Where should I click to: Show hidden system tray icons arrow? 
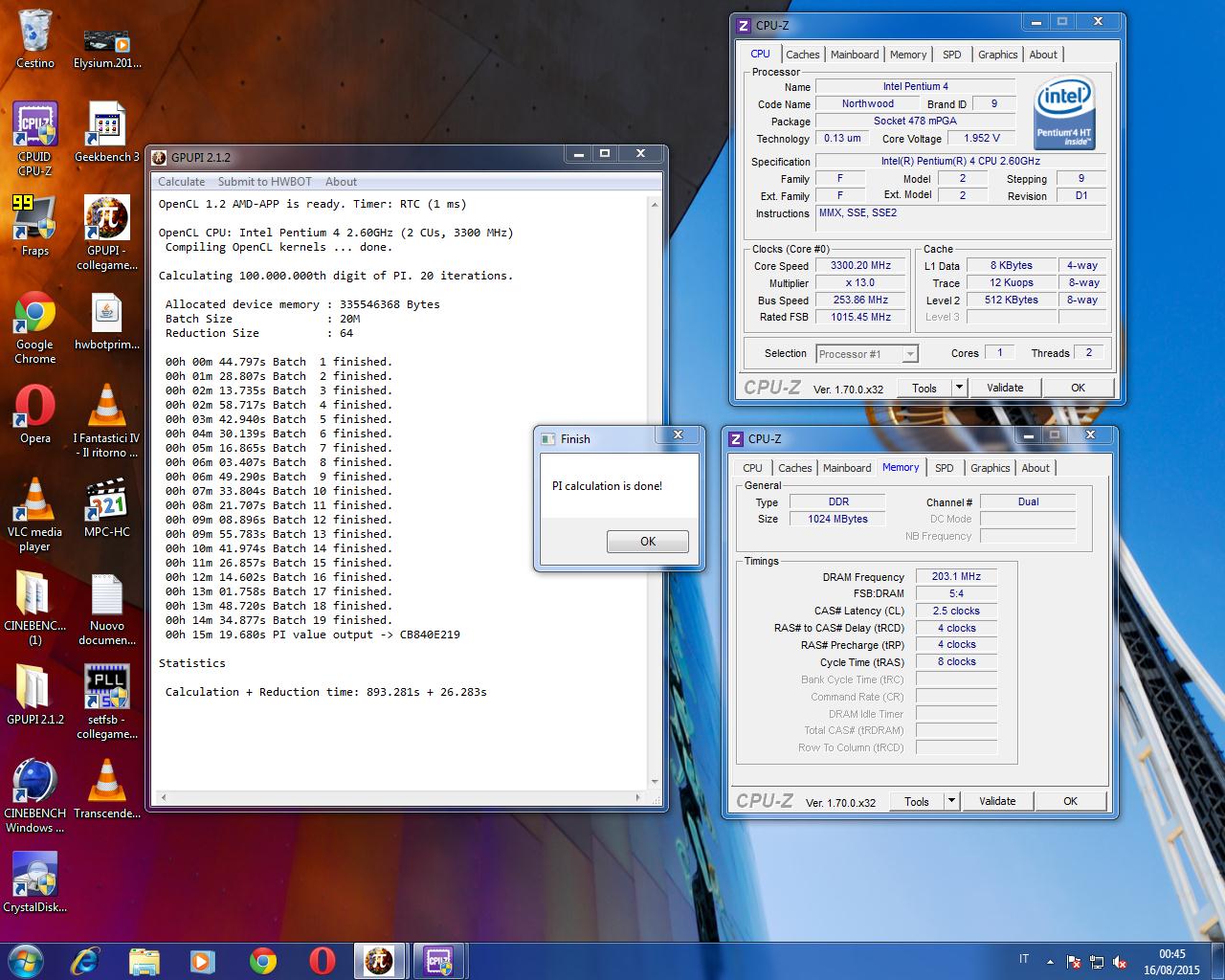[1052, 962]
